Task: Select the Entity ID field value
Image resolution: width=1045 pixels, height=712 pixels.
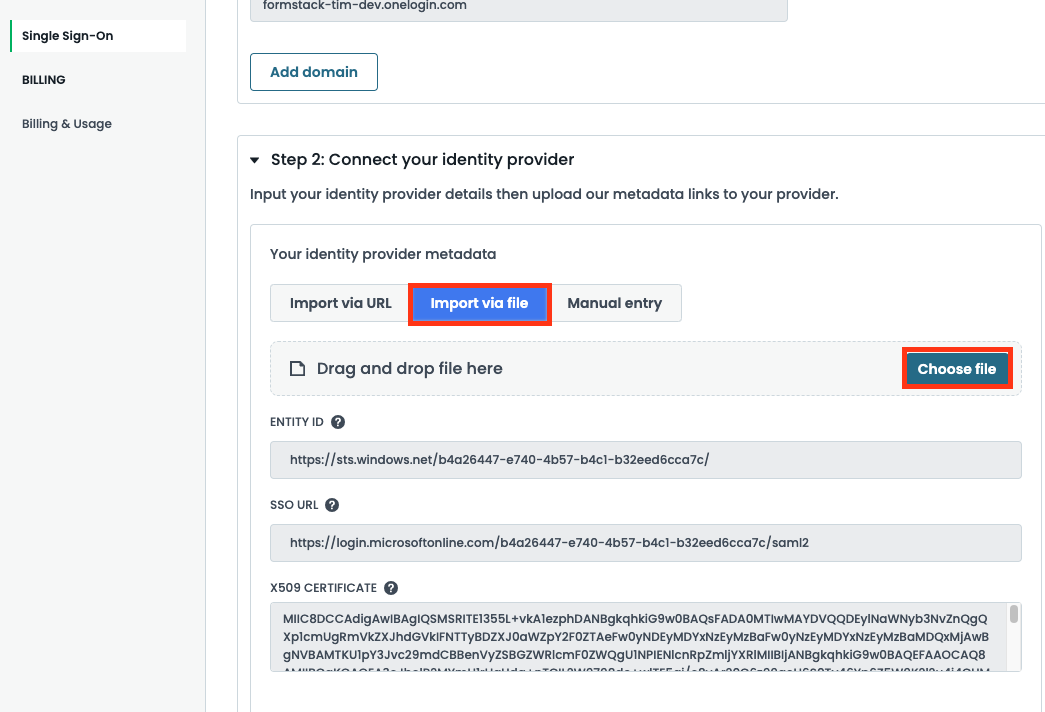Action: (645, 459)
